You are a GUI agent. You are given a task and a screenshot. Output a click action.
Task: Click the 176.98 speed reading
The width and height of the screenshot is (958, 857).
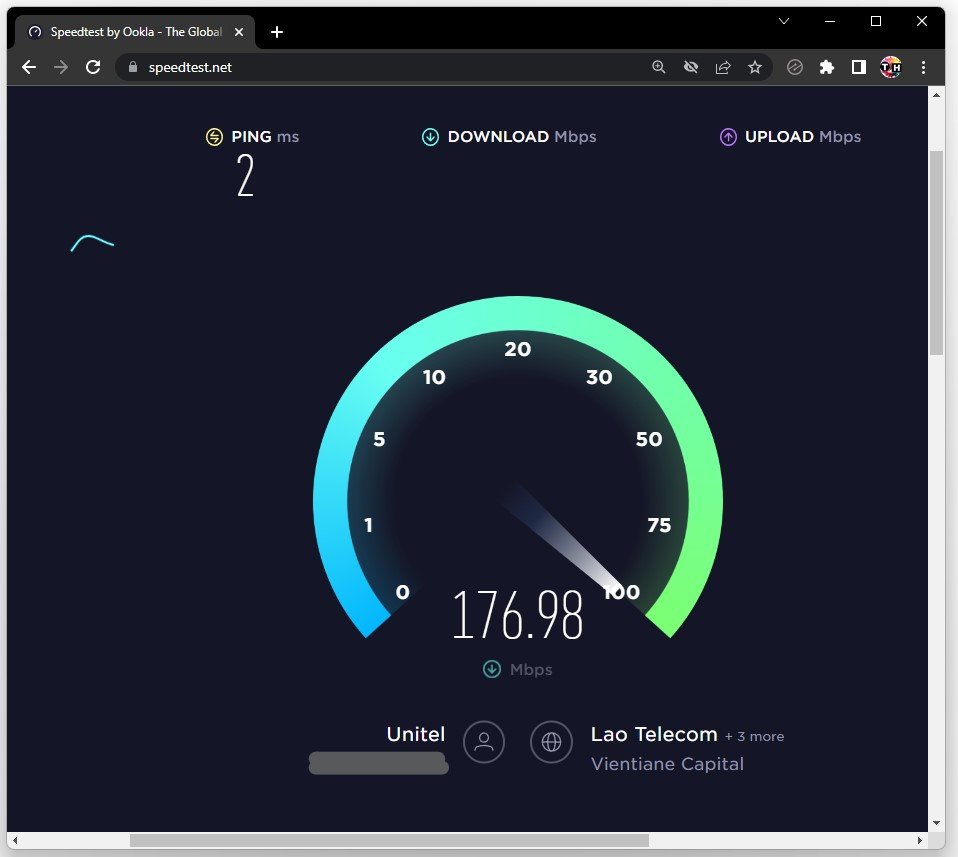517,614
